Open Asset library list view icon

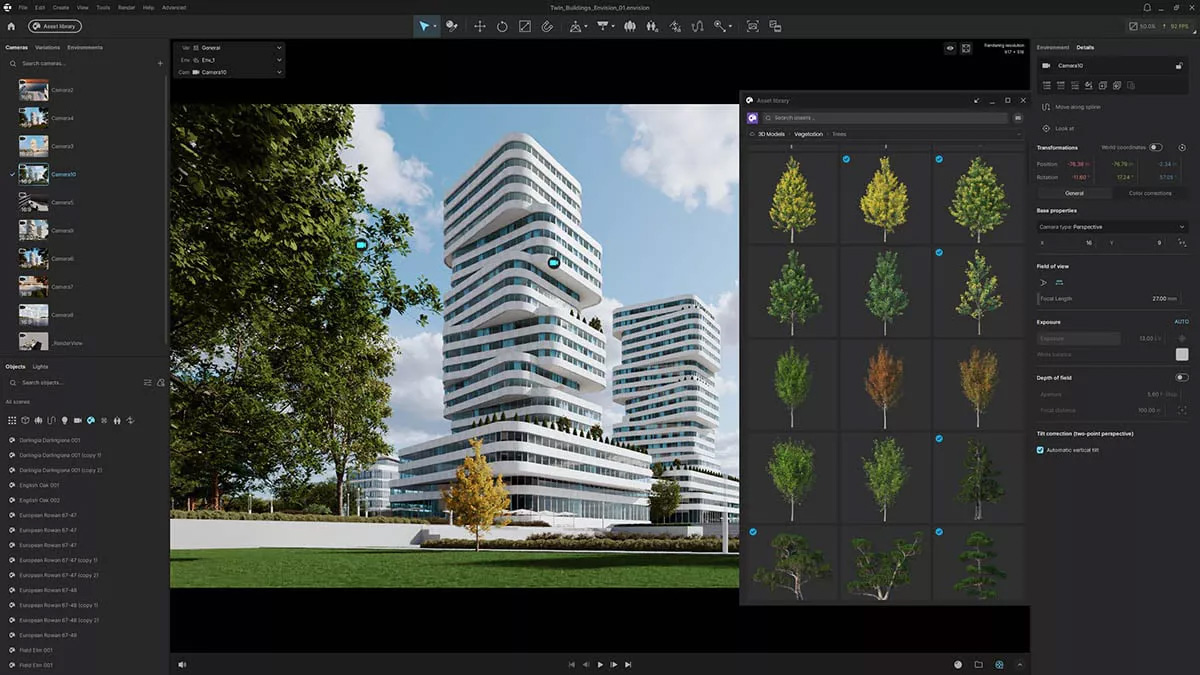click(x=1018, y=117)
